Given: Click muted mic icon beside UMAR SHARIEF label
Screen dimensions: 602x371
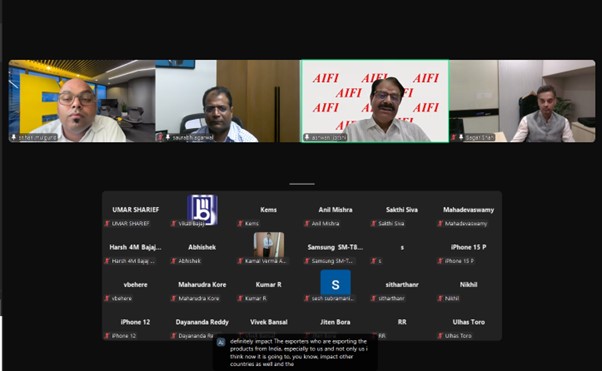Looking at the screenshot, I should pyautogui.click(x=107, y=224).
